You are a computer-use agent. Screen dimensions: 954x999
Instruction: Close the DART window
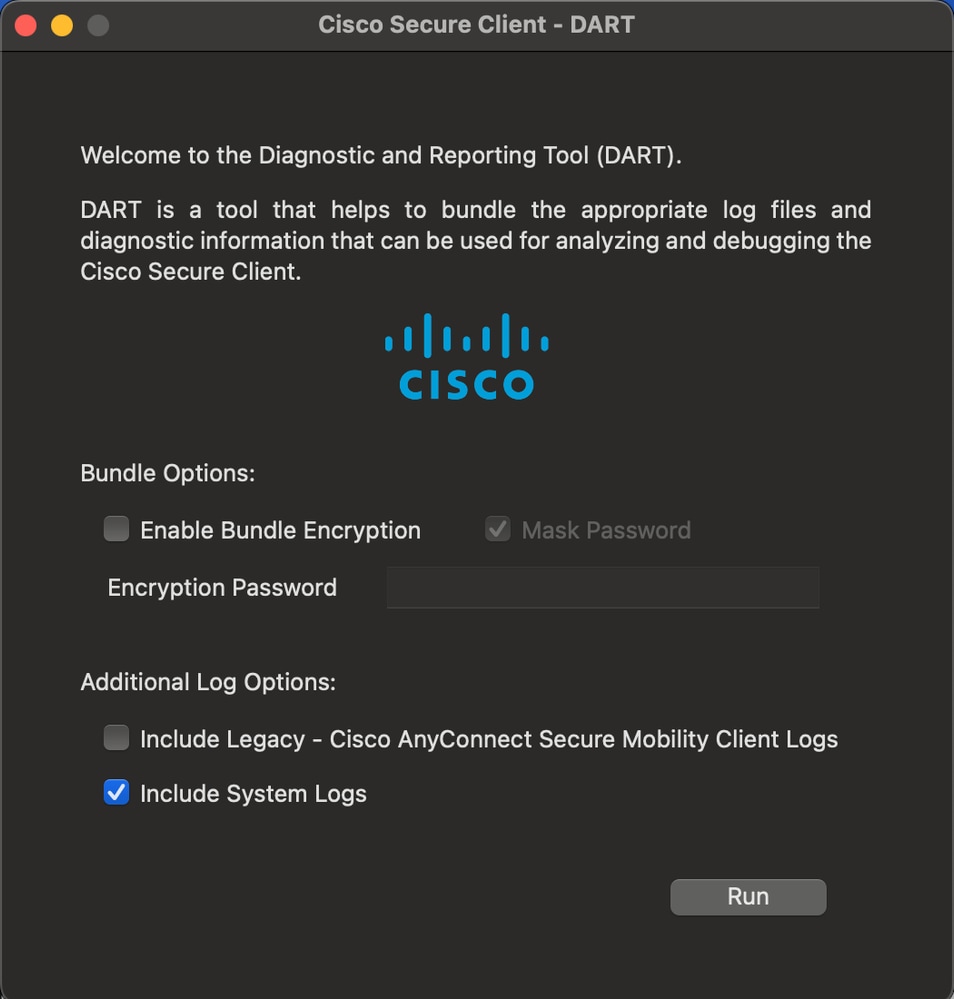click(25, 25)
